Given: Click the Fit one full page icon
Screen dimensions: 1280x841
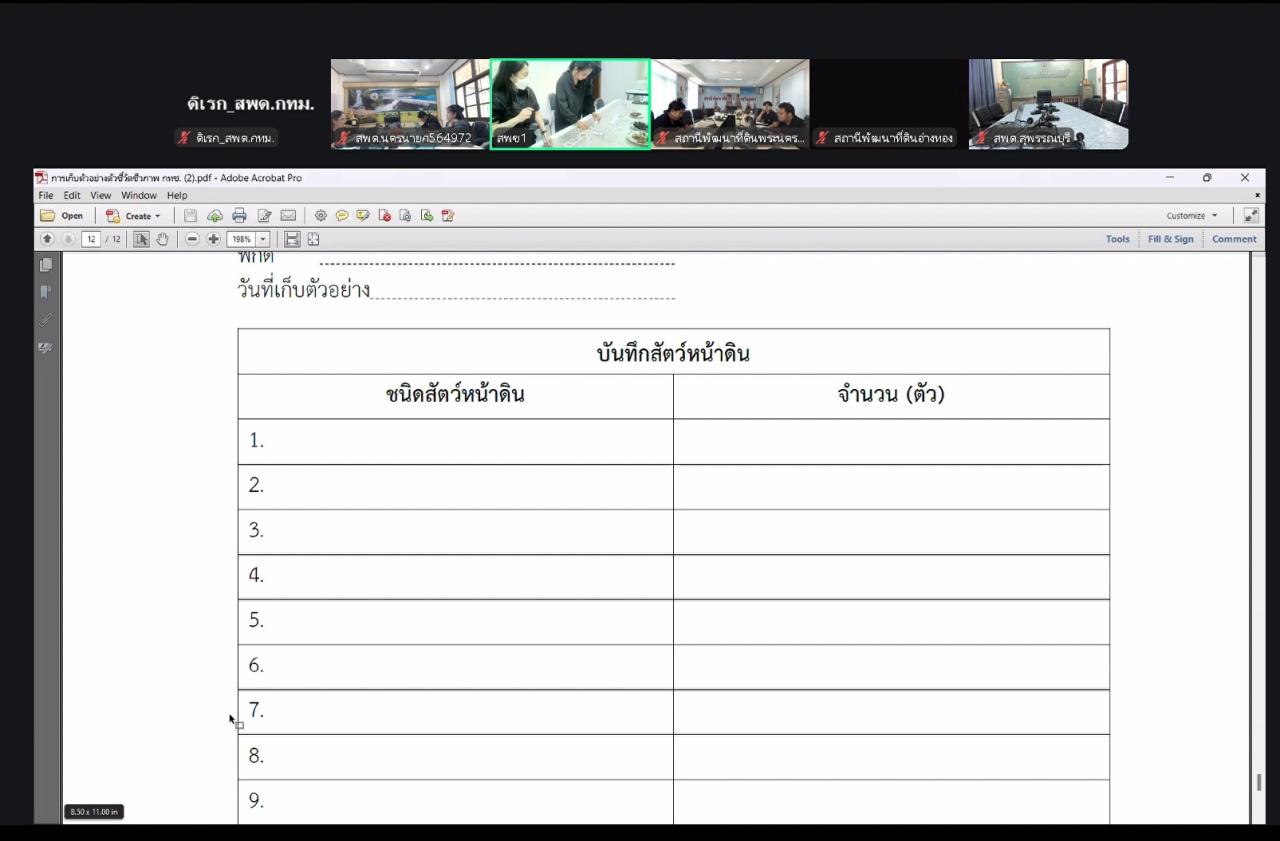Looking at the screenshot, I should coord(313,239).
